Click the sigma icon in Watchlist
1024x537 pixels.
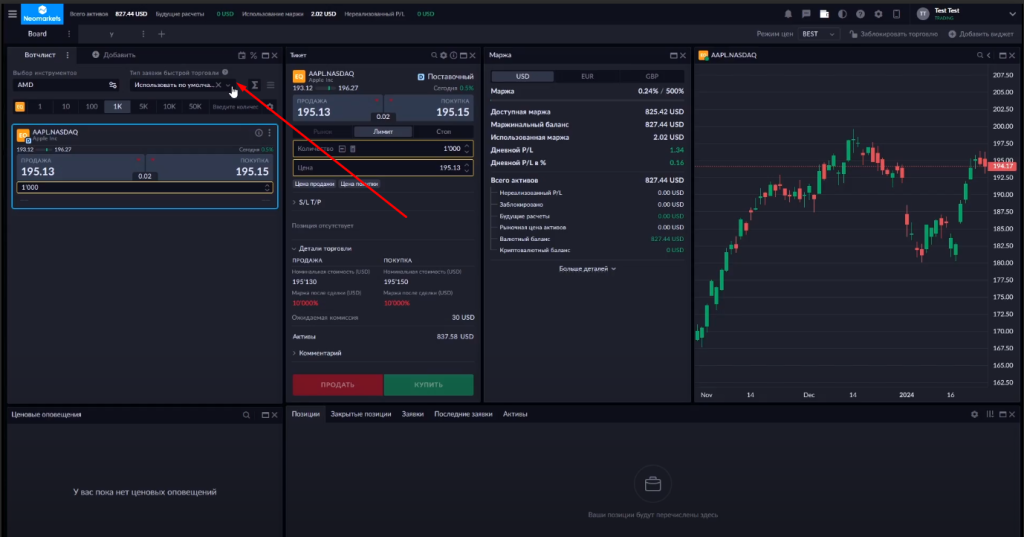click(x=255, y=85)
